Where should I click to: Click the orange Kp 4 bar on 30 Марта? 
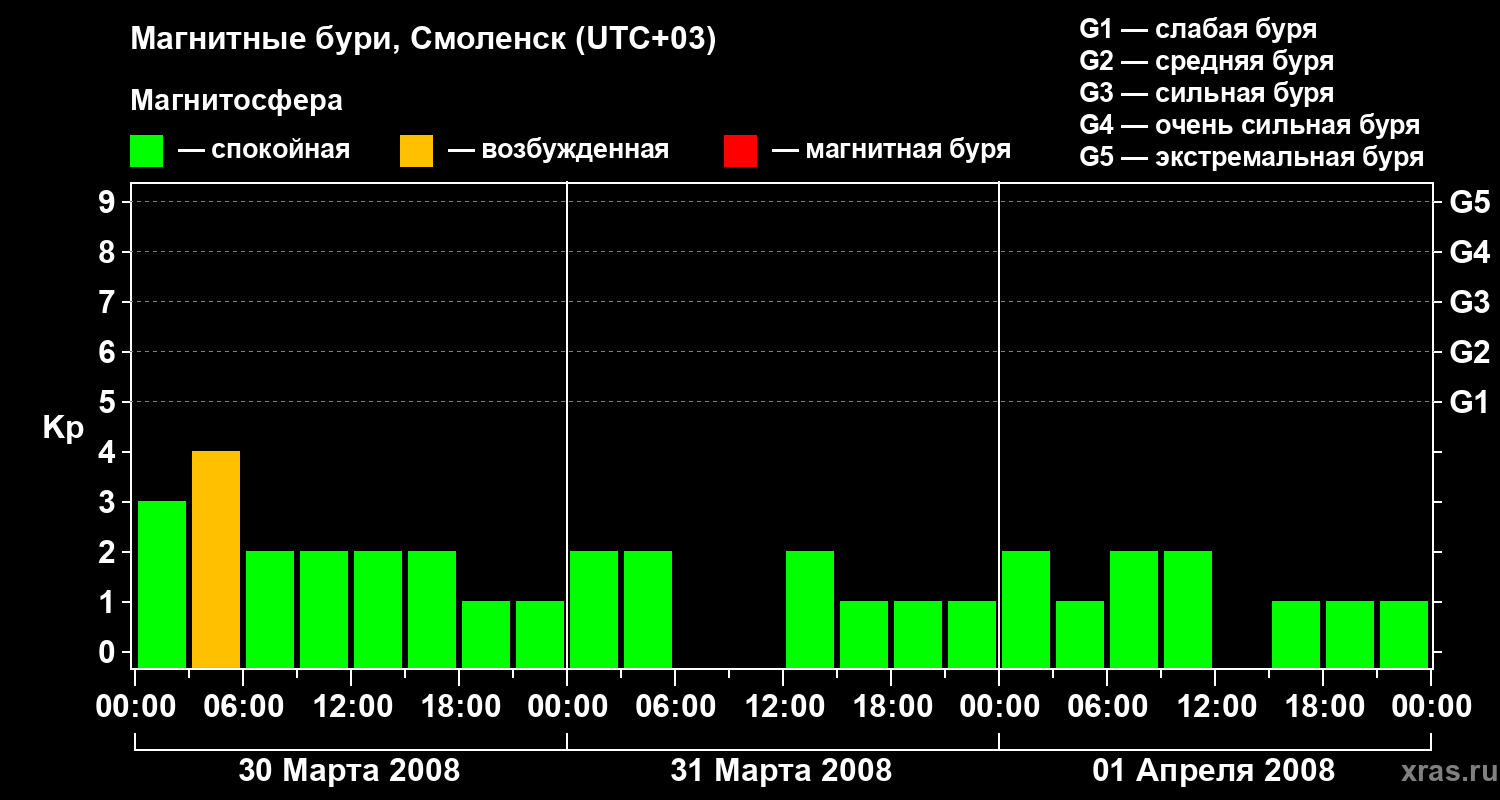pos(216,559)
